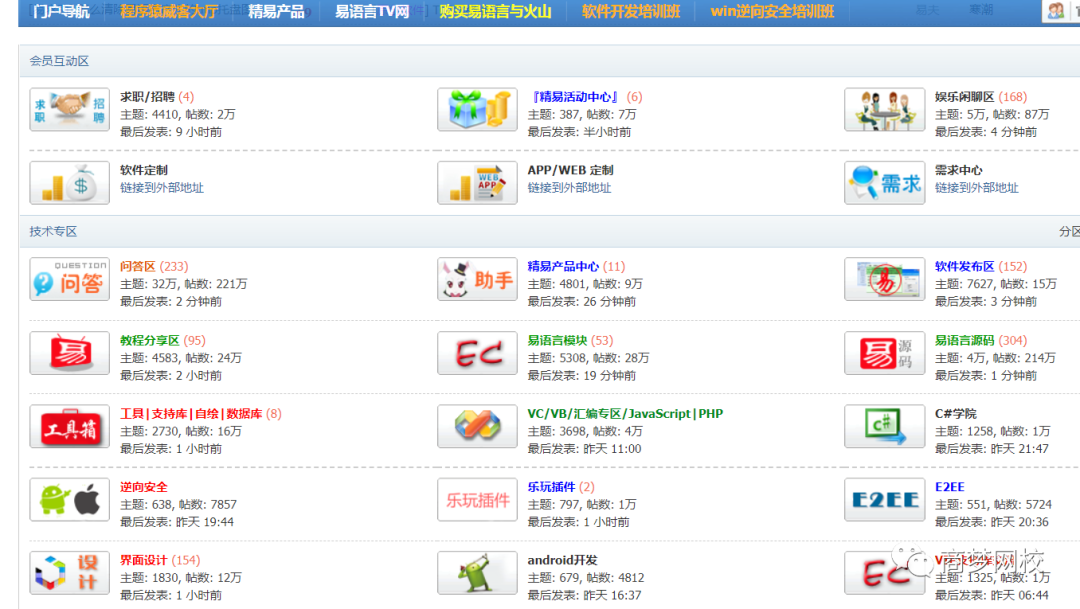Collapse the 技术专区 section via 分区 control
The width and height of the screenshot is (1080, 609).
(1068, 231)
